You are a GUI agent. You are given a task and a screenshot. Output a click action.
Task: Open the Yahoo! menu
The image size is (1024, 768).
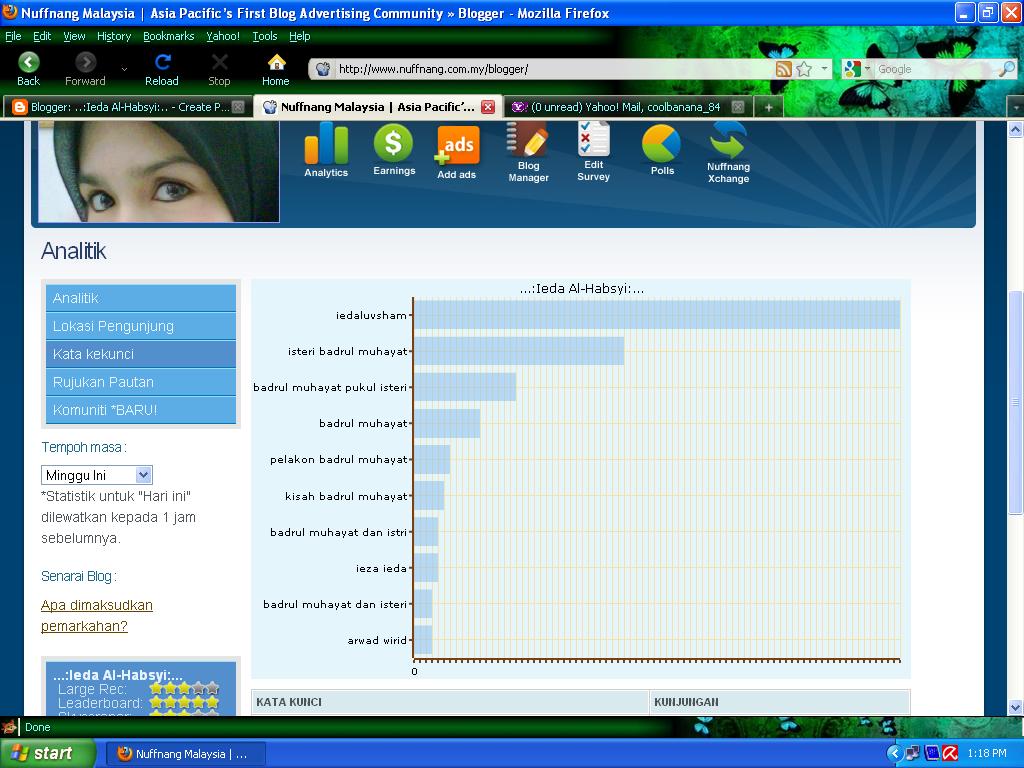223,36
